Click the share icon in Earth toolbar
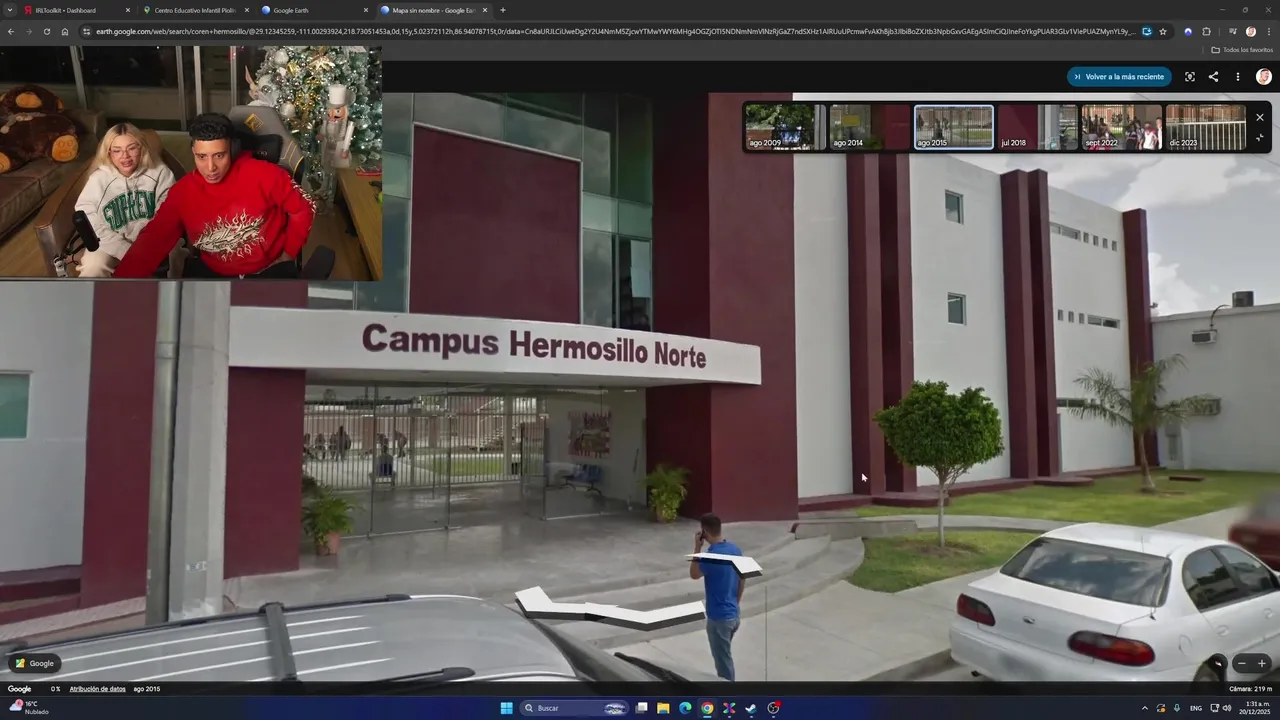Image resolution: width=1280 pixels, height=720 pixels. 1213,77
